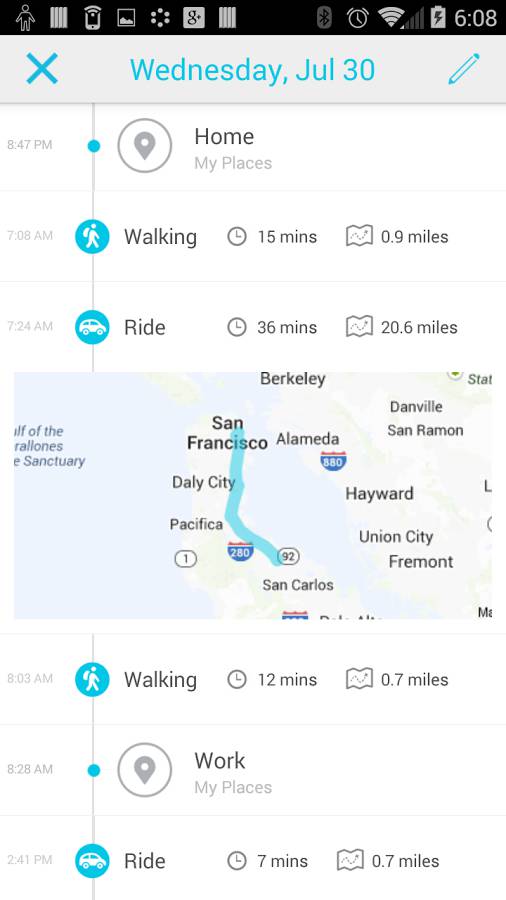Select the Home location pin icon
Image resolution: width=506 pixels, height=900 pixels.
(145, 146)
